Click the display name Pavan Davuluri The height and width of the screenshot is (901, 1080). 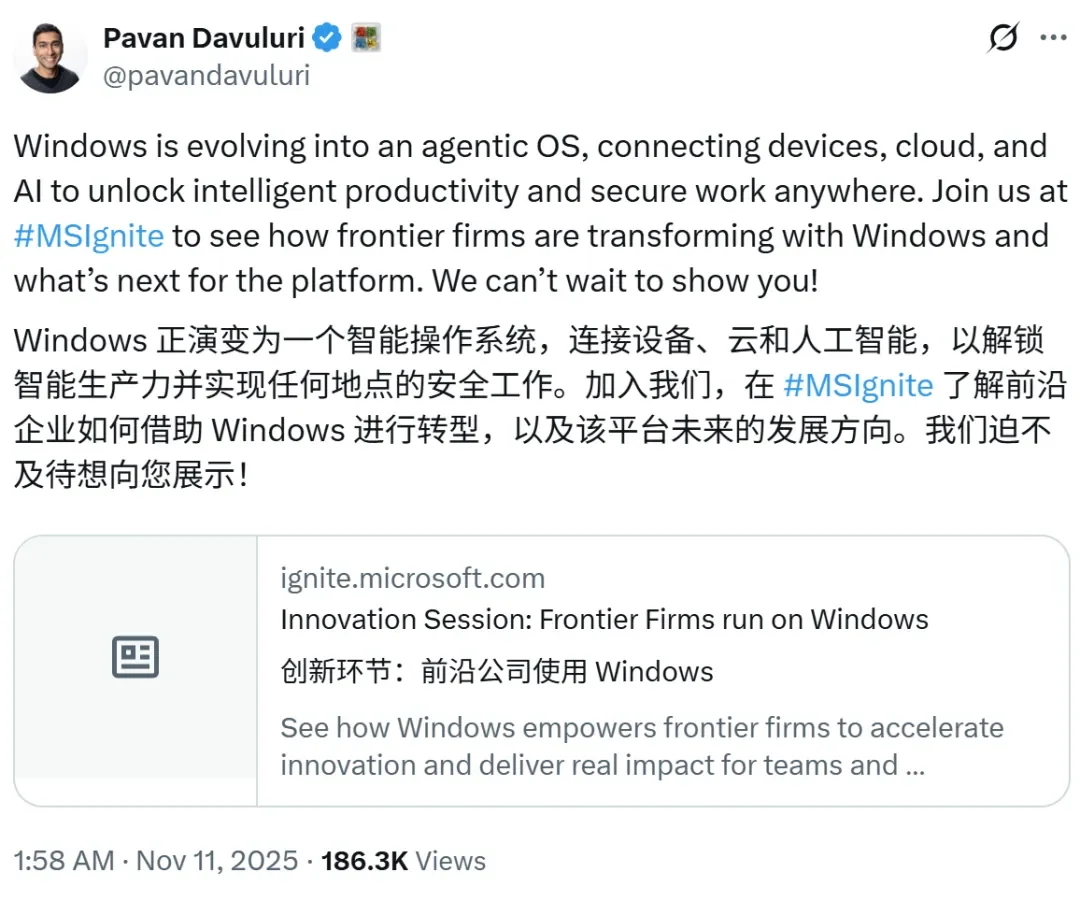click(x=204, y=37)
